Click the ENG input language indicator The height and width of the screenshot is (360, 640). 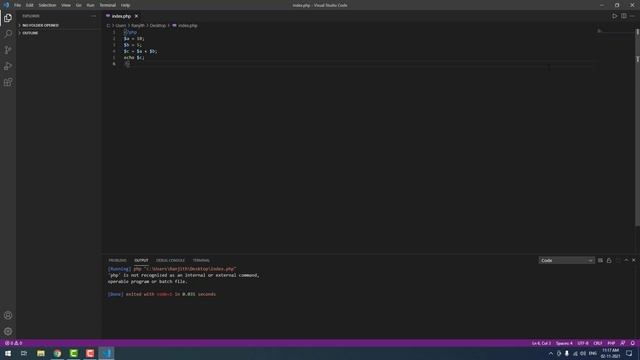click(593, 353)
